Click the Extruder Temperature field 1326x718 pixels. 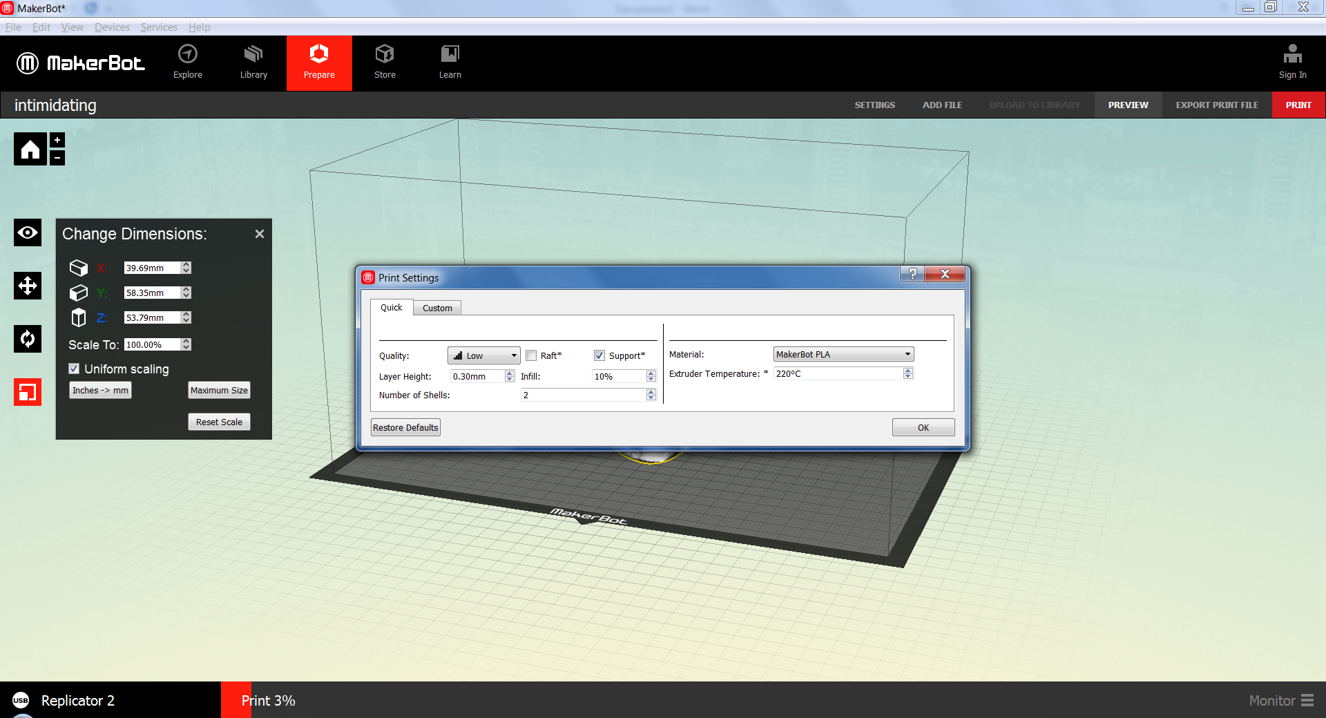(x=838, y=373)
